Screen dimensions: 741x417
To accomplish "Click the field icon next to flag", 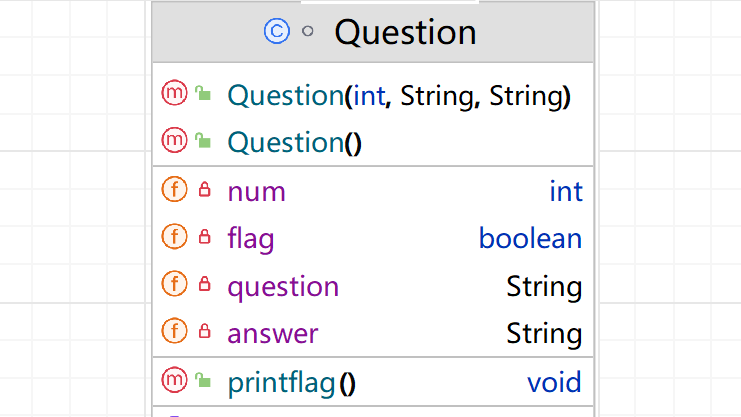I will (174, 237).
